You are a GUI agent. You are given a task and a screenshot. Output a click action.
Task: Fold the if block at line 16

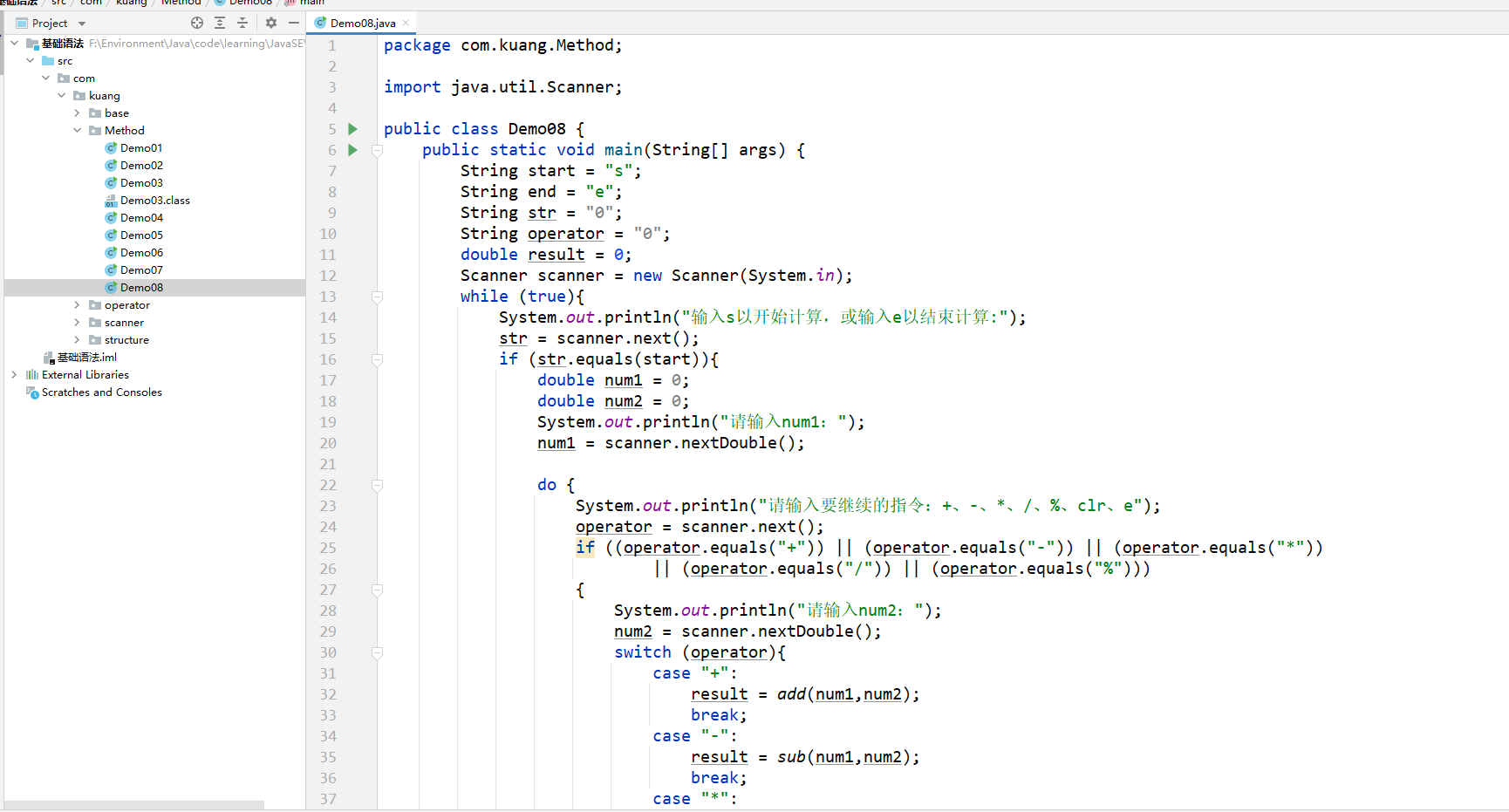[x=377, y=359]
